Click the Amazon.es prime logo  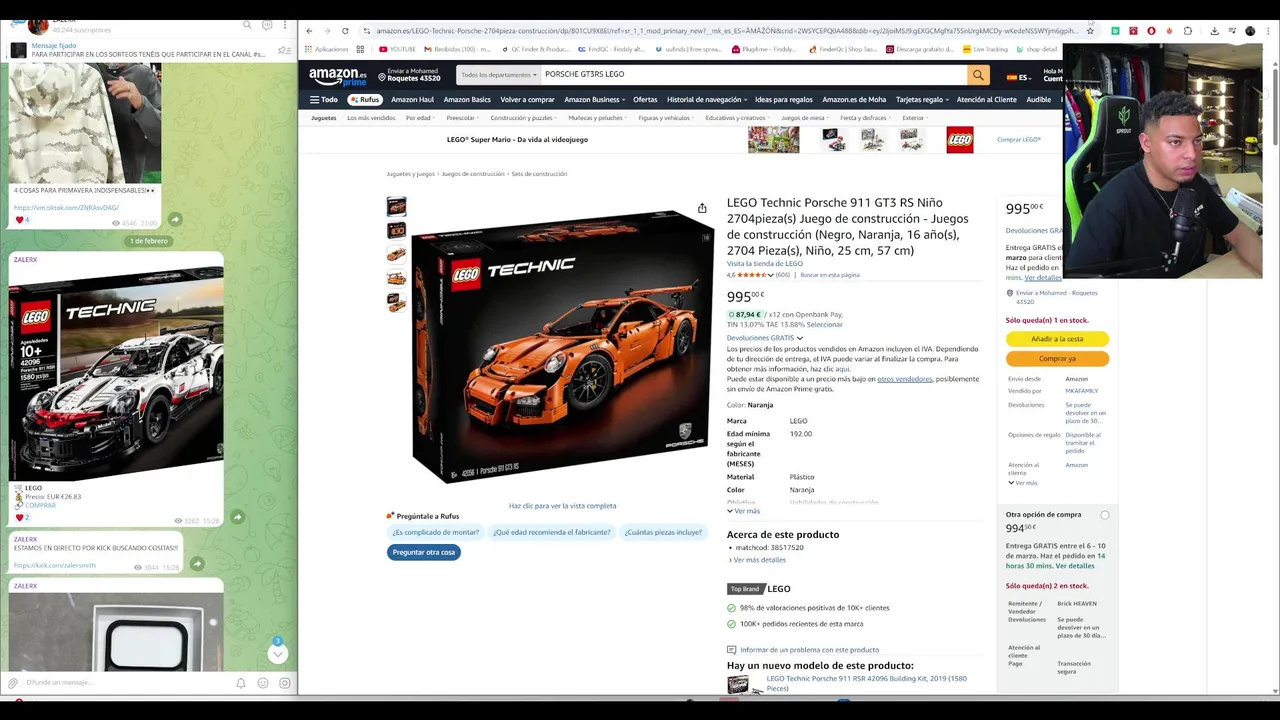[x=338, y=75]
